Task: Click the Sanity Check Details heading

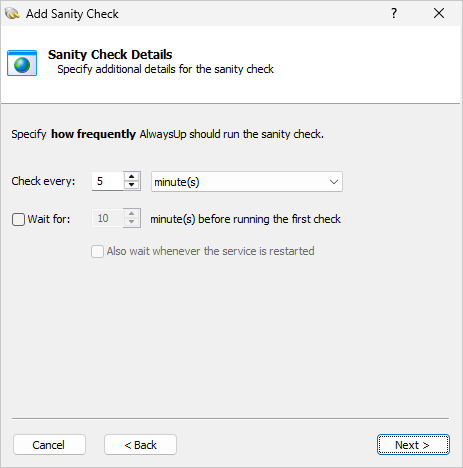Action: click(110, 55)
